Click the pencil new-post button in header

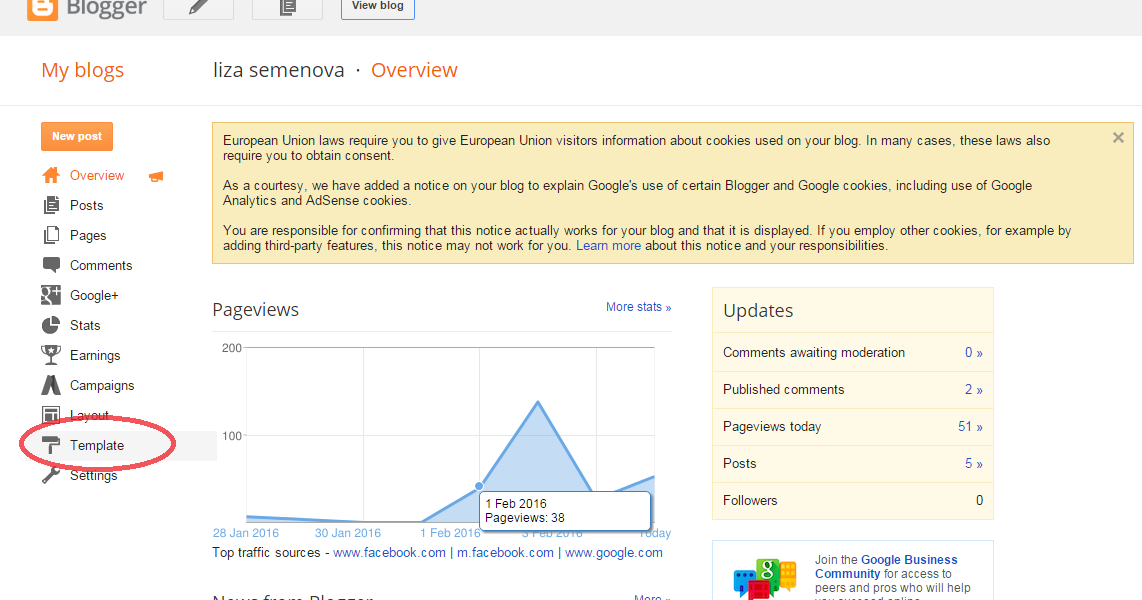198,9
